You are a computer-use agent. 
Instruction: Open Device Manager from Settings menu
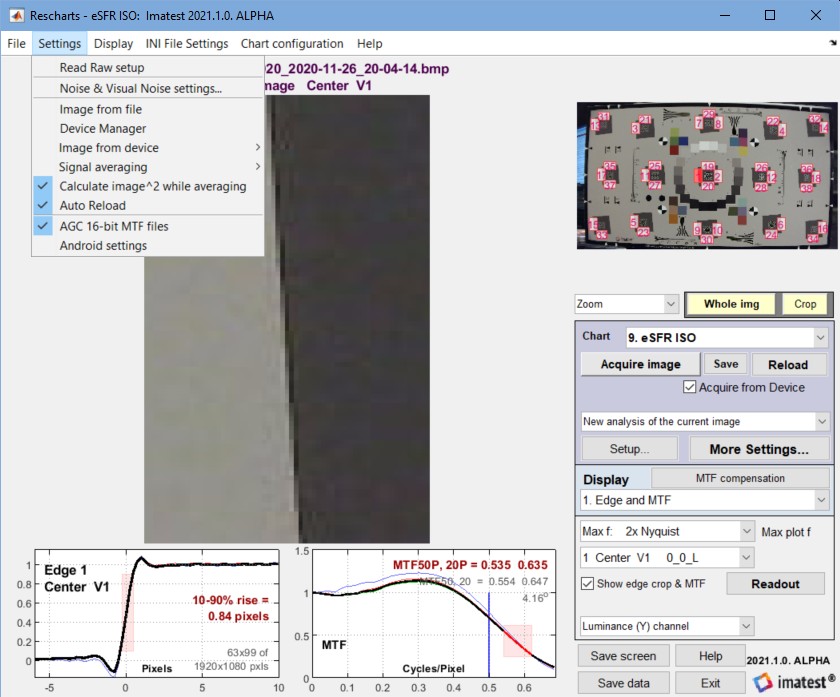pos(148,129)
